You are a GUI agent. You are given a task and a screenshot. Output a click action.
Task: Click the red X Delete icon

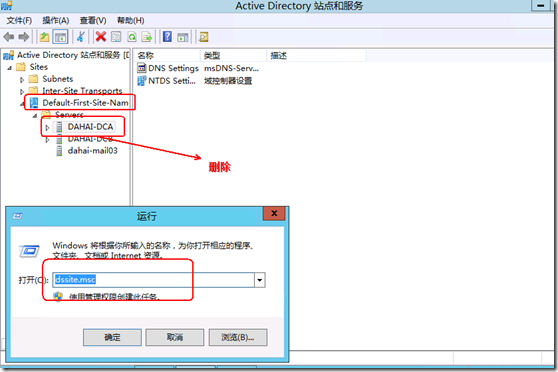pos(101,37)
